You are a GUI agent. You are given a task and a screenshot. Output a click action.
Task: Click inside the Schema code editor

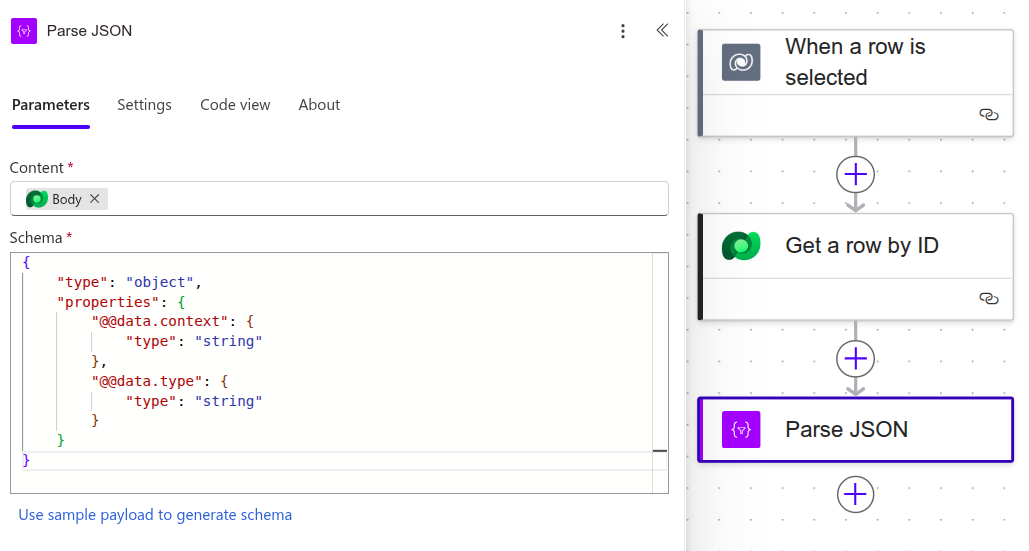(x=339, y=373)
